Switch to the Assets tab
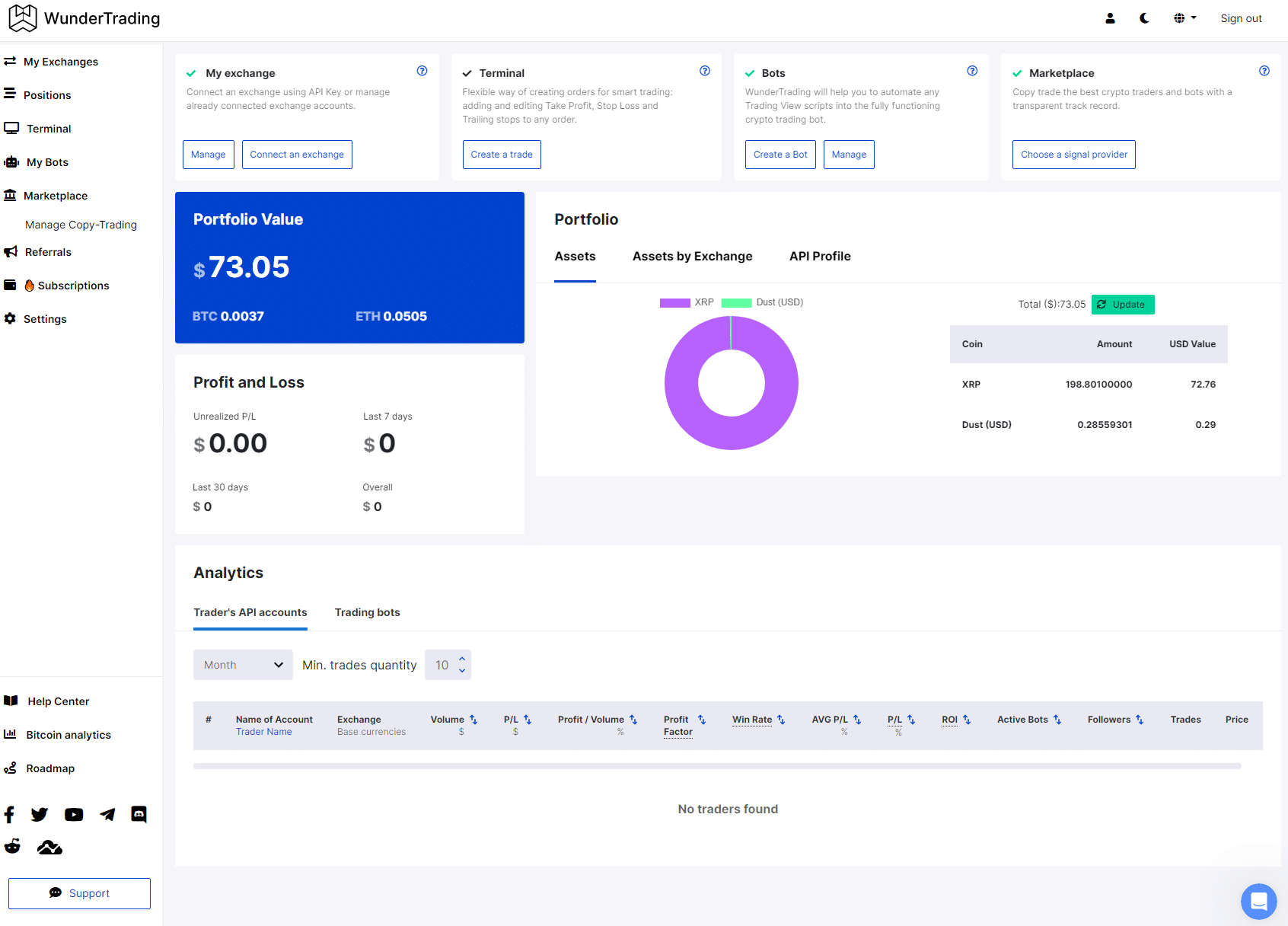The width and height of the screenshot is (1288, 926). click(575, 257)
